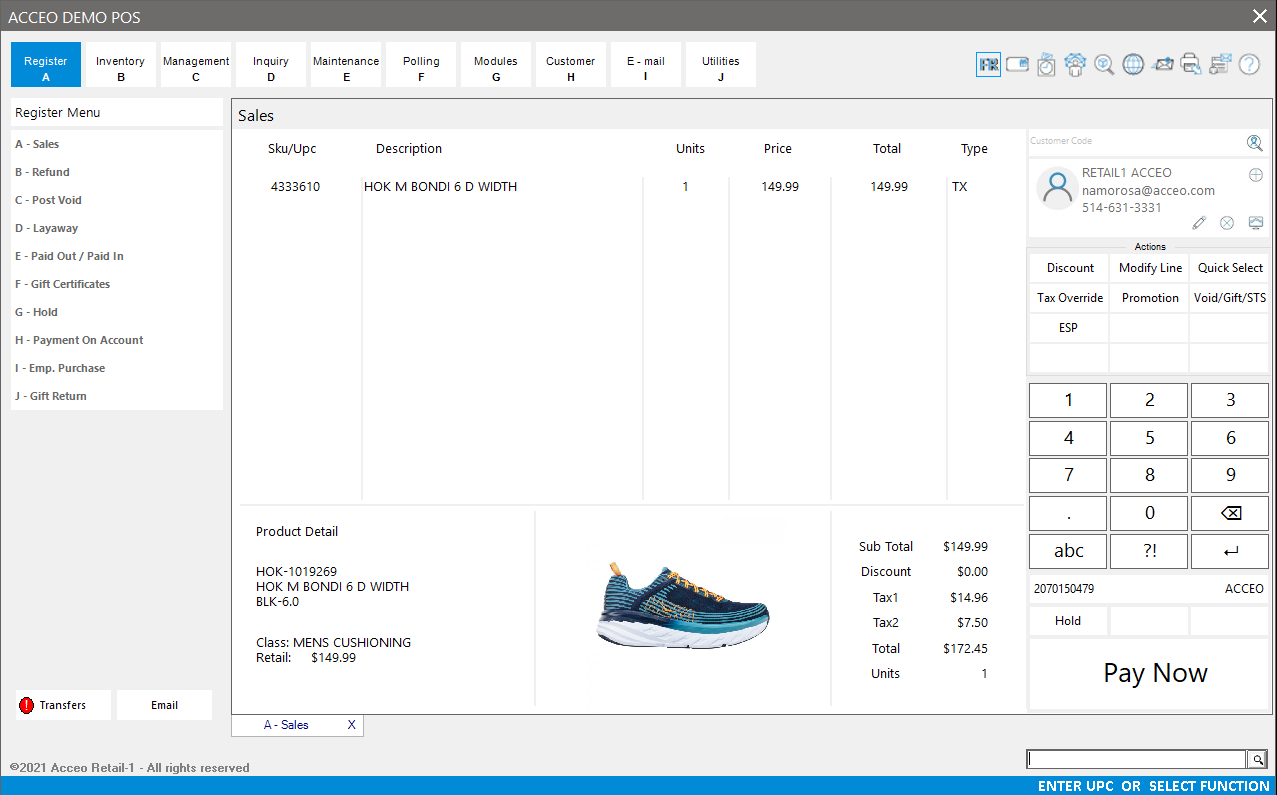Open the gift card icon on the toolbar
1277x795 pixels.
point(1016,64)
